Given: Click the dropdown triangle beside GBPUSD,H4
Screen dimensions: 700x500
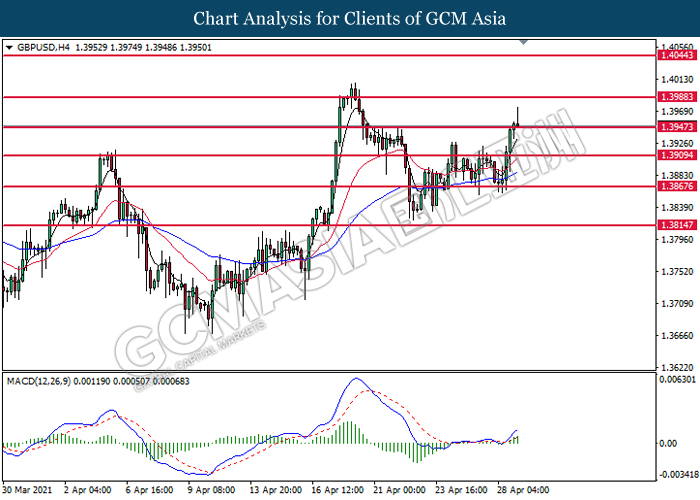Looking at the screenshot, I should click(x=9, y=47).
